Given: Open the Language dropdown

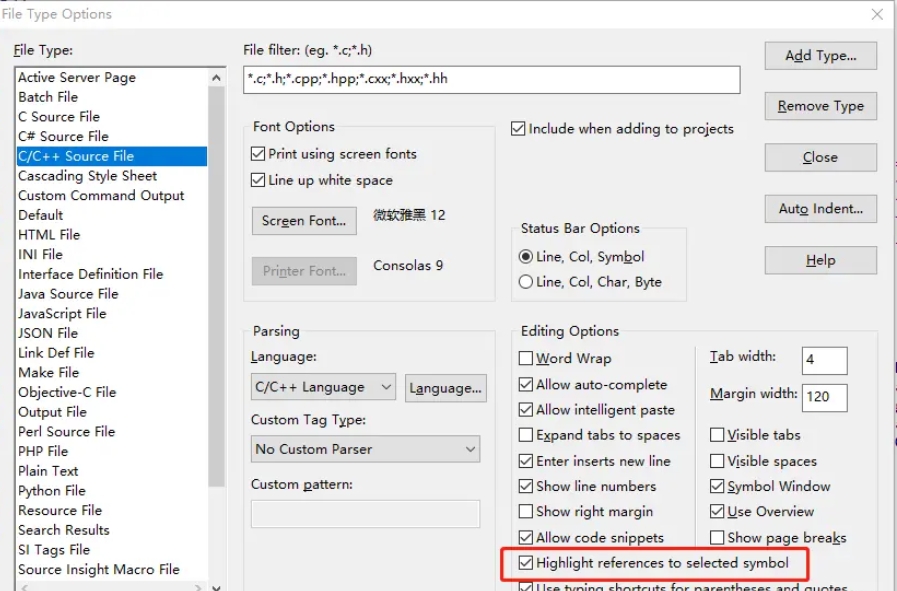Looking at the screenshot, I should pyautogui.click(x=323, y=387).
